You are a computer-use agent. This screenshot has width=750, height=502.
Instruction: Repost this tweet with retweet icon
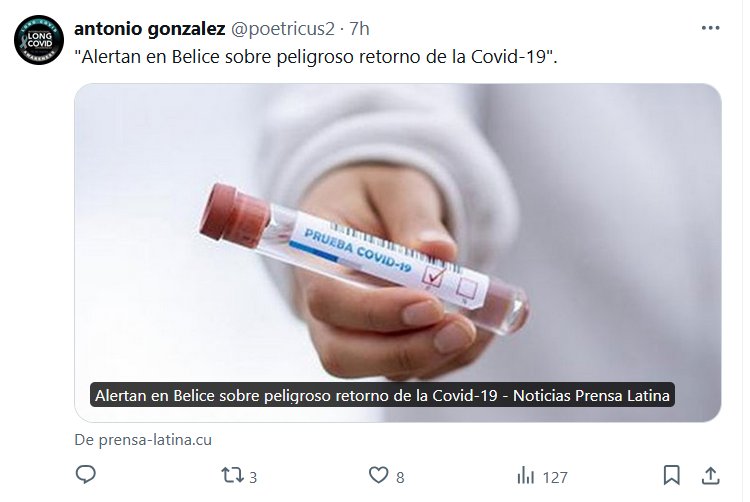(232, 475)
